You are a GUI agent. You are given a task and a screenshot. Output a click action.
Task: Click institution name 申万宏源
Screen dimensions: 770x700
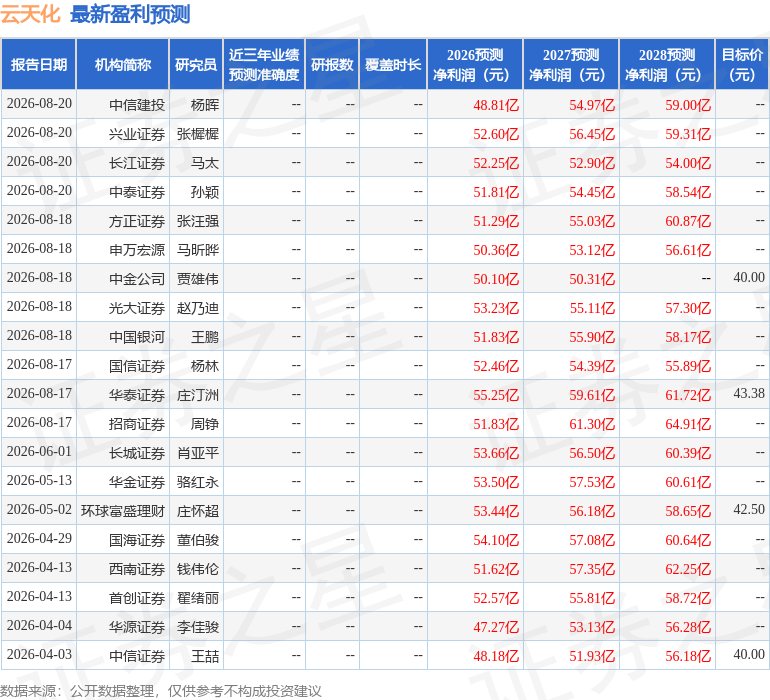[x=137, y=250]
